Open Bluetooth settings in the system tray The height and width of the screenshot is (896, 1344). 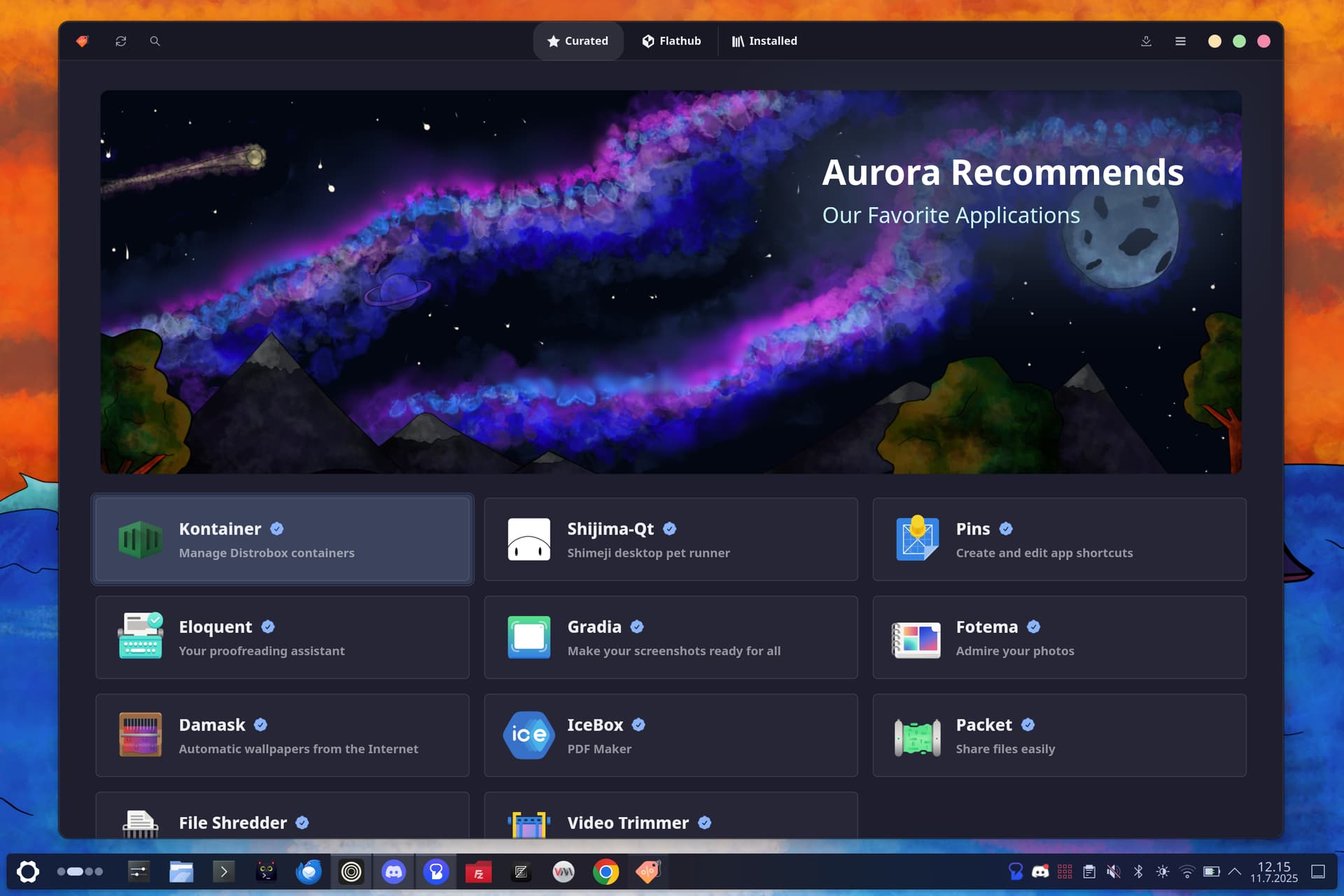coord(1138,871)
